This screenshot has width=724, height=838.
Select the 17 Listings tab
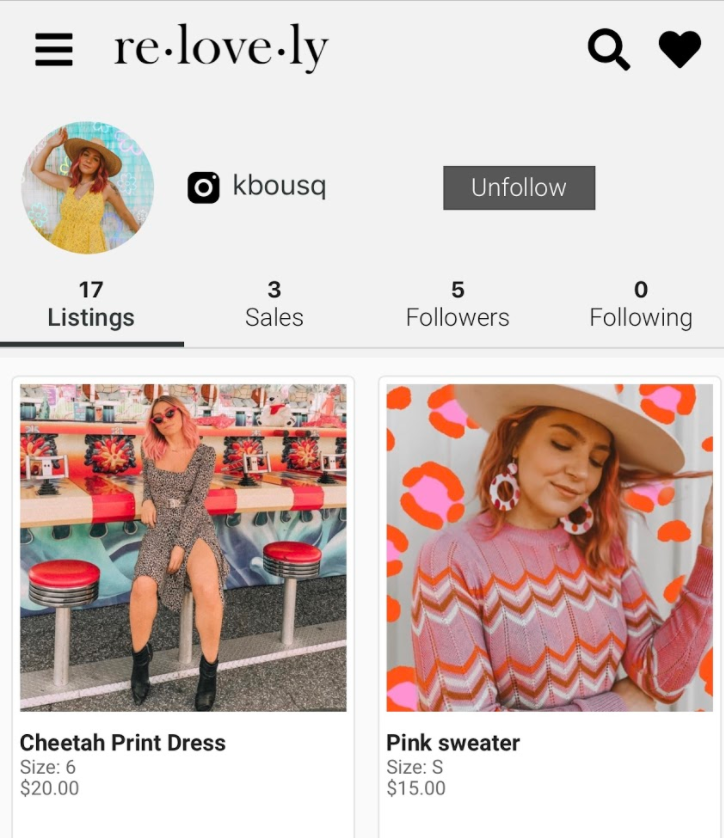coord(91,305)
